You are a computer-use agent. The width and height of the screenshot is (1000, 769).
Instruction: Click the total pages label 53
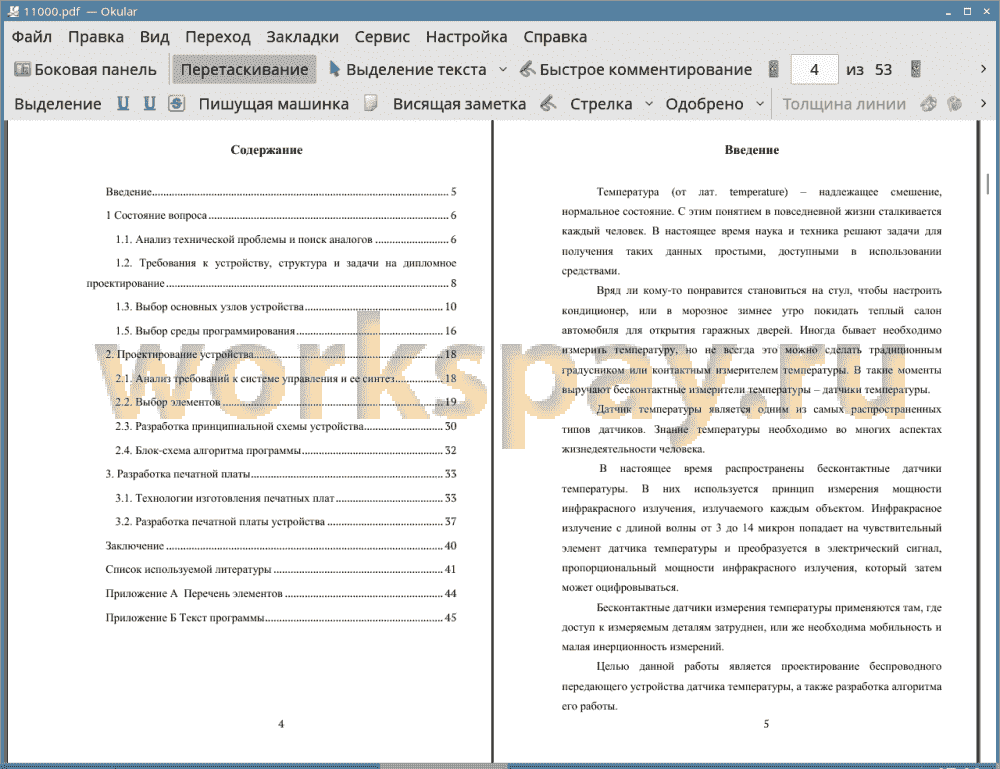[883, 70]
